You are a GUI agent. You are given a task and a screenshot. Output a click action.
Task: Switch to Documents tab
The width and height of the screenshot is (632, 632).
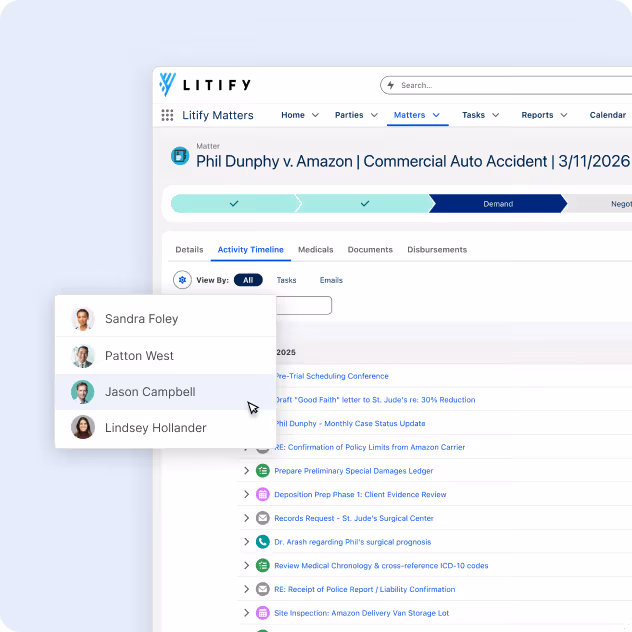click(370, 249)
